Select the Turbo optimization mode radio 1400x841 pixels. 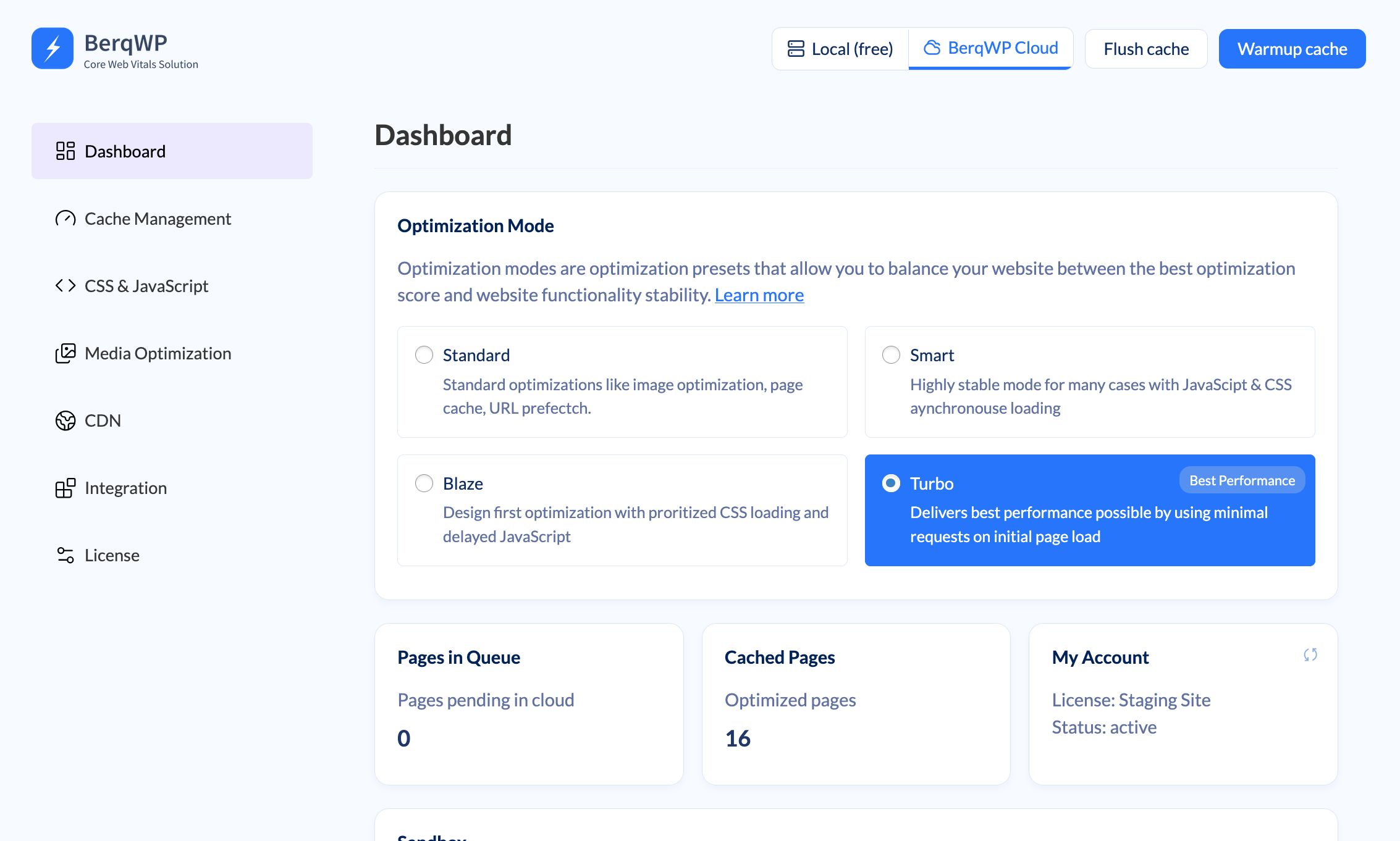tap(891, 483)
